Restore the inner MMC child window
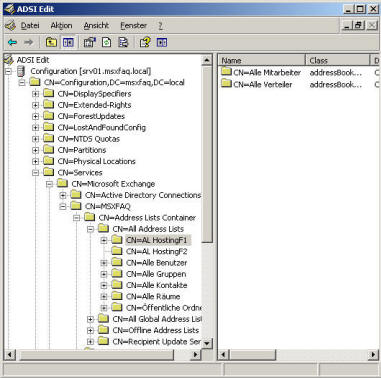The height and width of the screenshot is (378, 381). coord(359,25)
